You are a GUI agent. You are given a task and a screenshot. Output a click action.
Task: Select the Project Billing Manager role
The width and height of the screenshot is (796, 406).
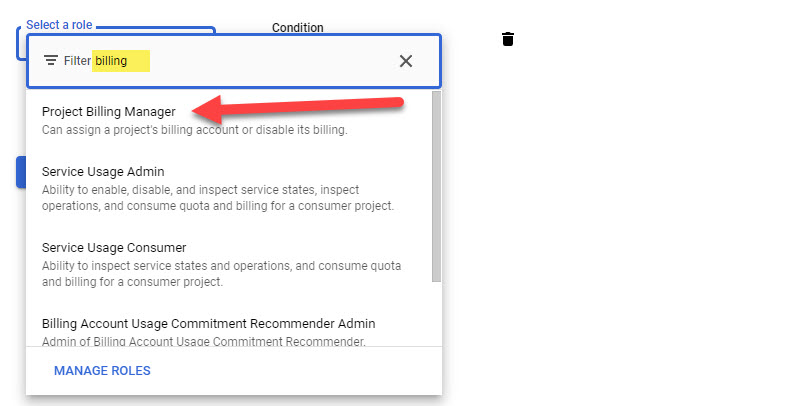pos(108,112)
